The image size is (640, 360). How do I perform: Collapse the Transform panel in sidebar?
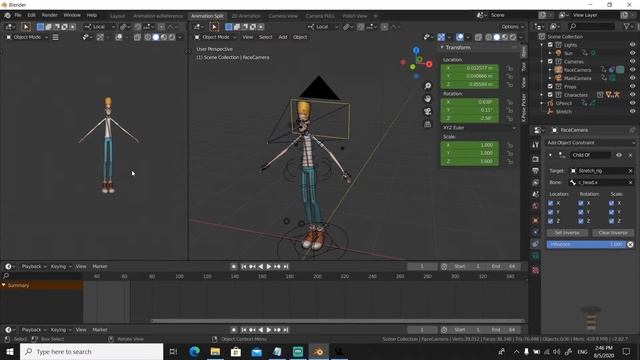click(x=442, y=47)
